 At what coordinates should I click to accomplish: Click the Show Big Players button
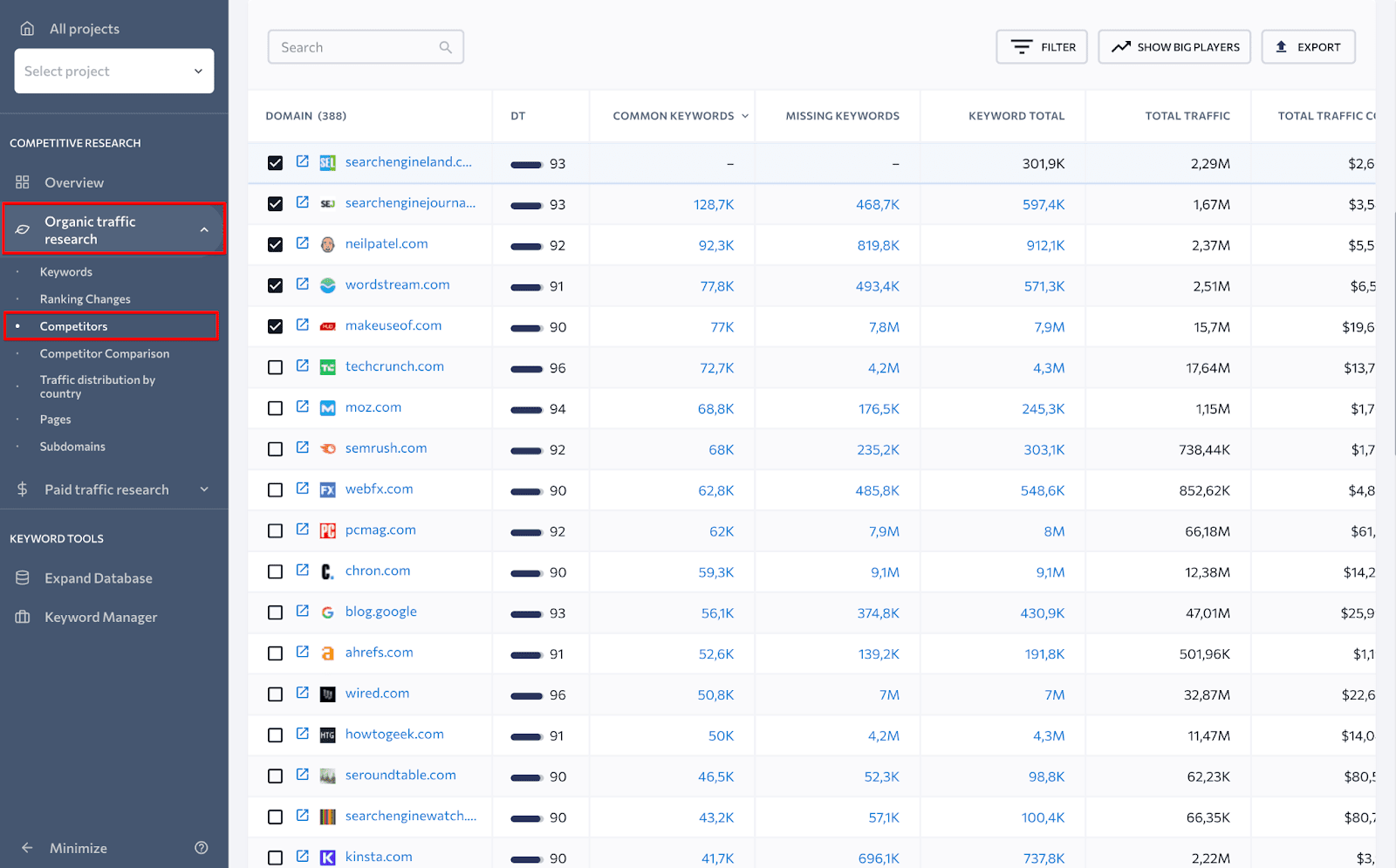[x=1174, y=47]
